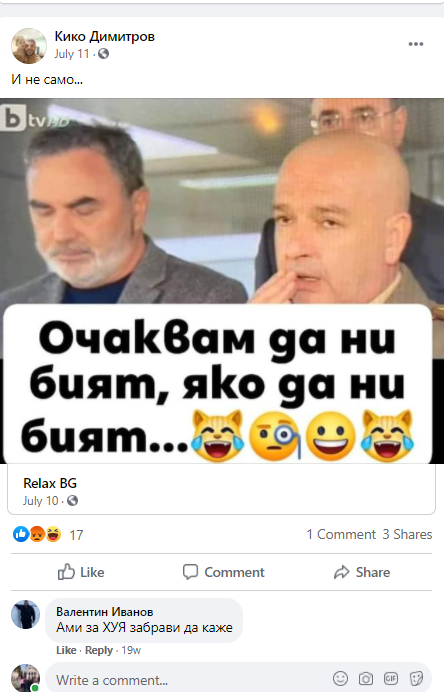
Task: Open the Relax BG page link
Action: tap(50, 483)
